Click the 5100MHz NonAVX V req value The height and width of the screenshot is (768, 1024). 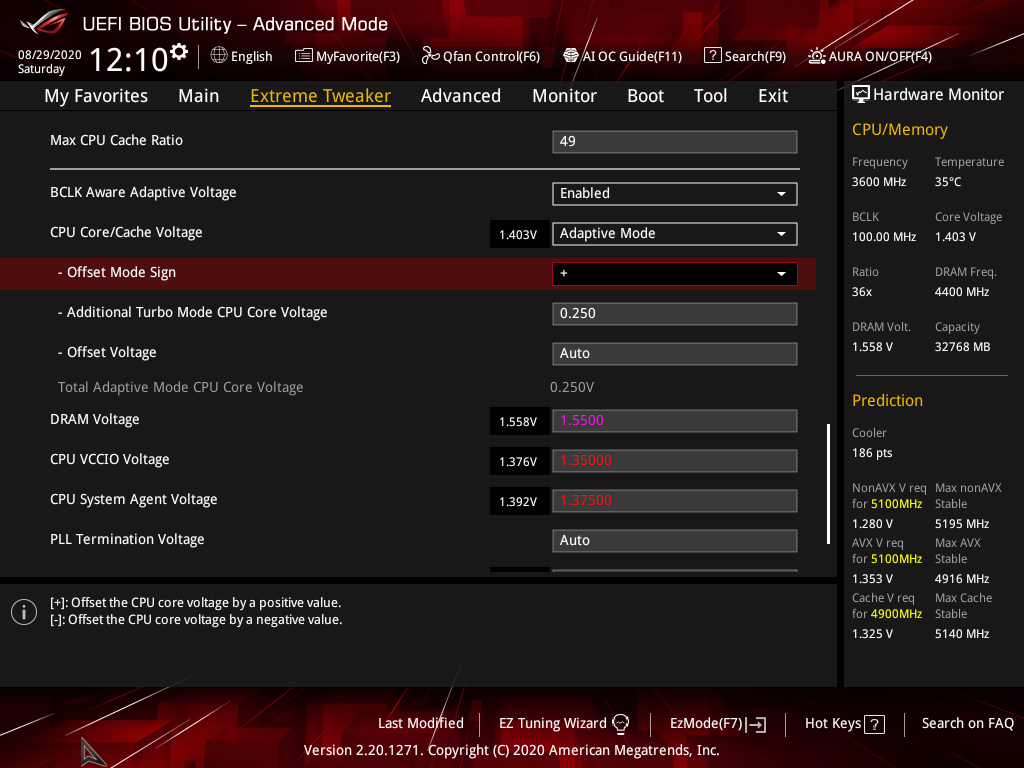(x=896, y=504)
